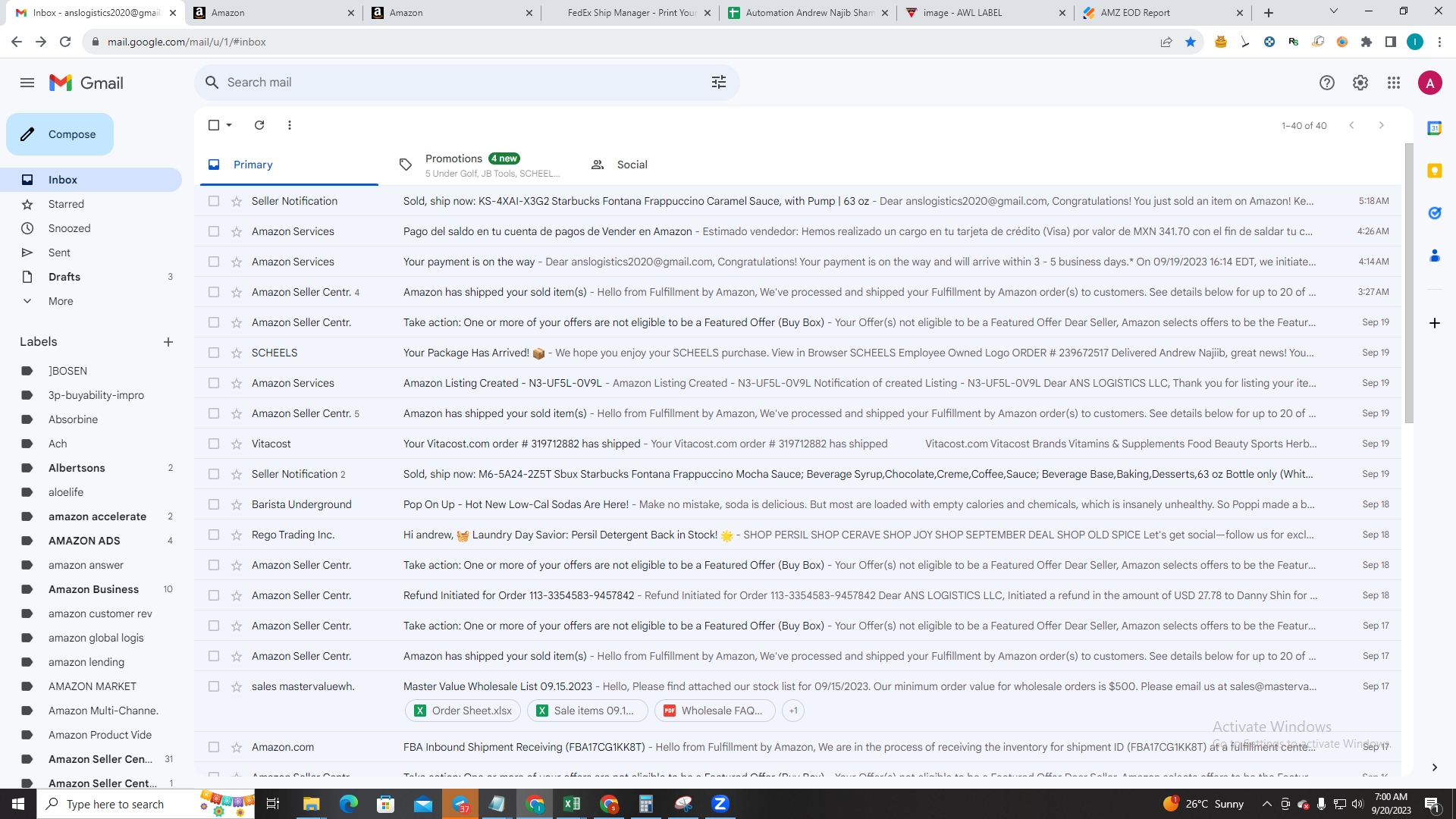This screenshot has height=819, width=1456.
Task: Open search options filter icon in search bar
Action: 719,83
